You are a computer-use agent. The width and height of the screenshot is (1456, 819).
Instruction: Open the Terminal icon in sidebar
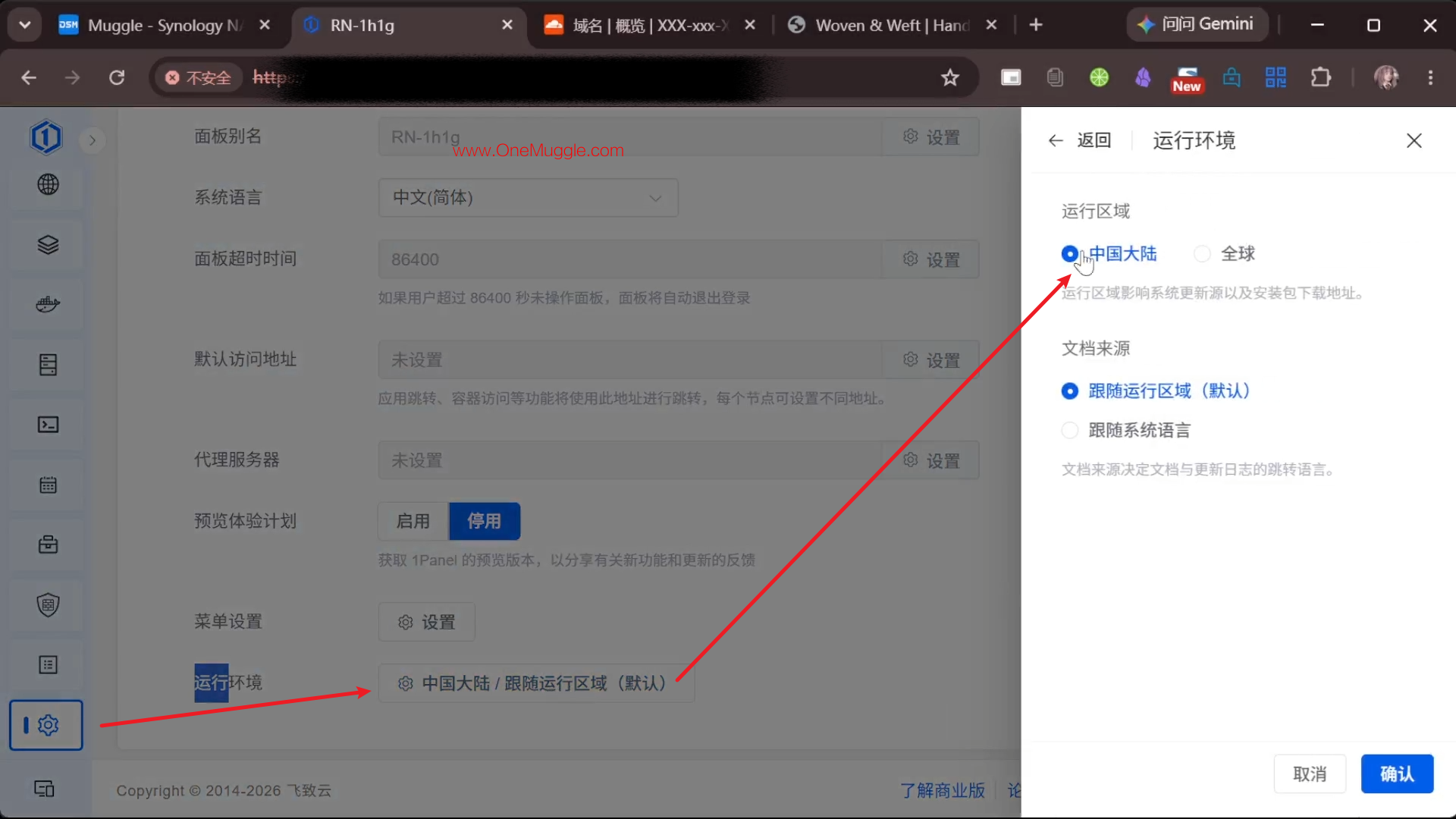tap(48, 425)
